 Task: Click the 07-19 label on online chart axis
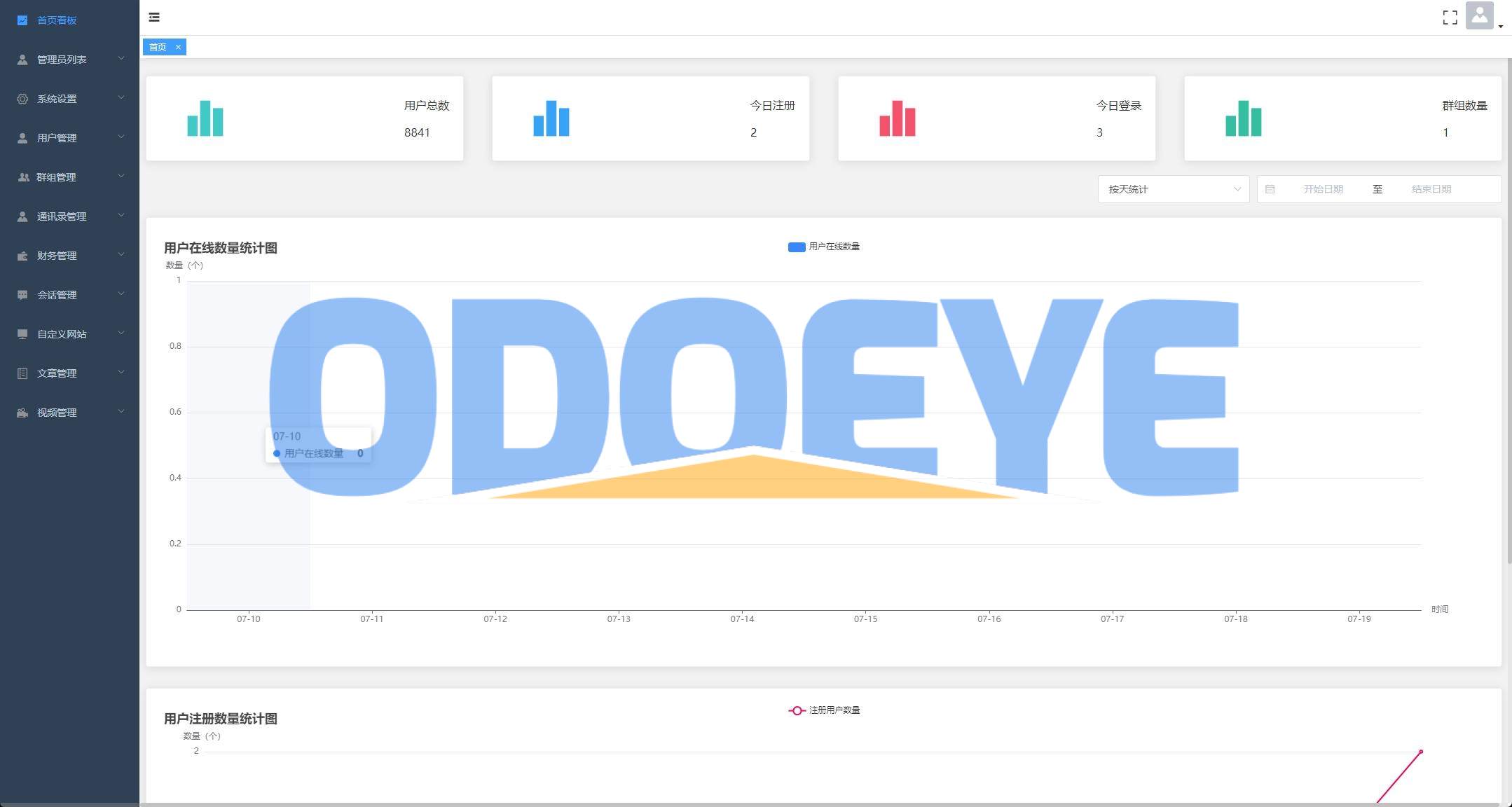[1359, 619]
